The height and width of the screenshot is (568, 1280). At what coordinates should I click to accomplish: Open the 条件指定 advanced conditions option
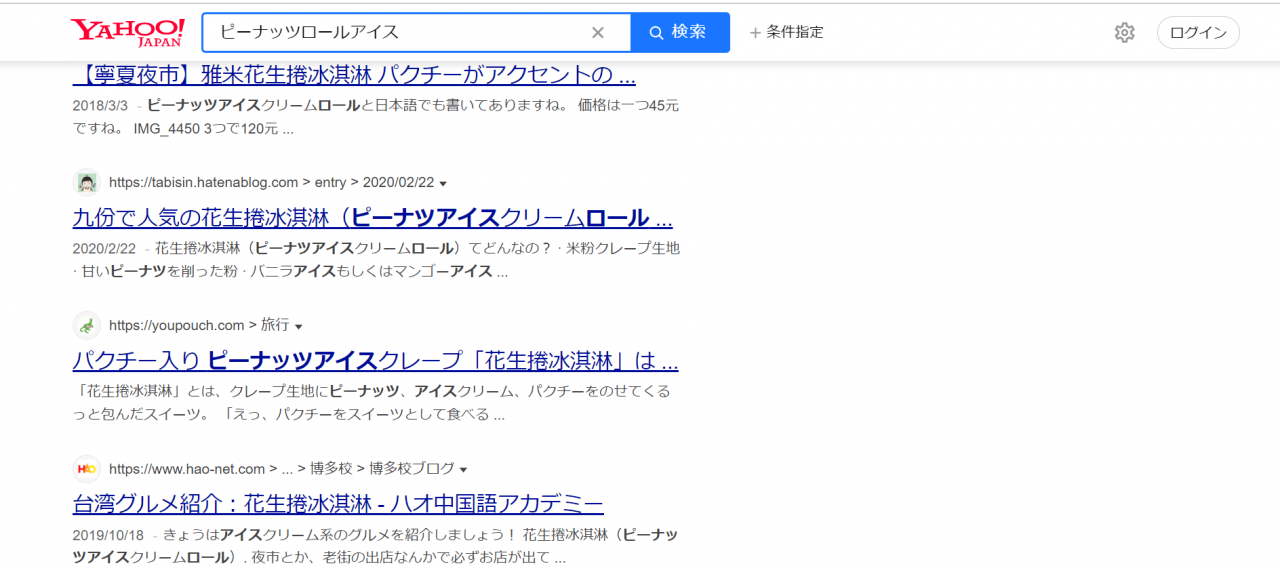[787, 32]
